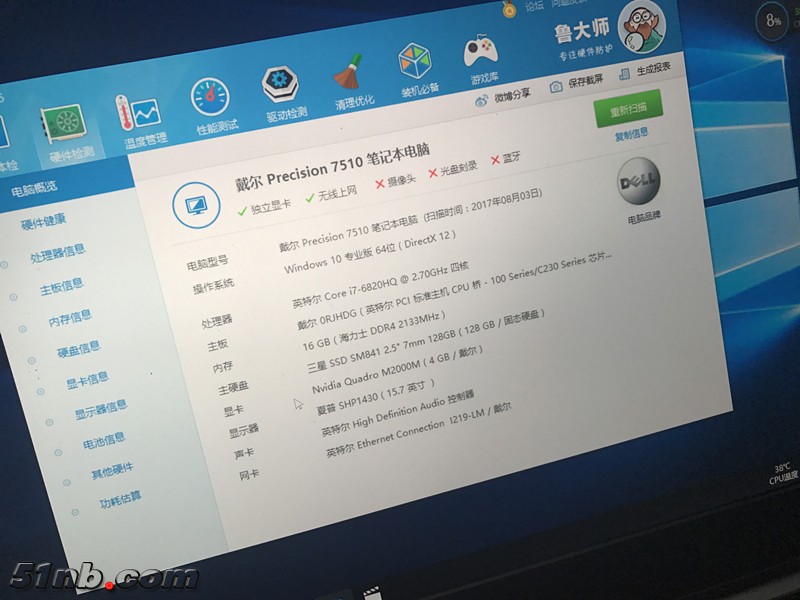Click the 保存截屏 camera icon

556,87
